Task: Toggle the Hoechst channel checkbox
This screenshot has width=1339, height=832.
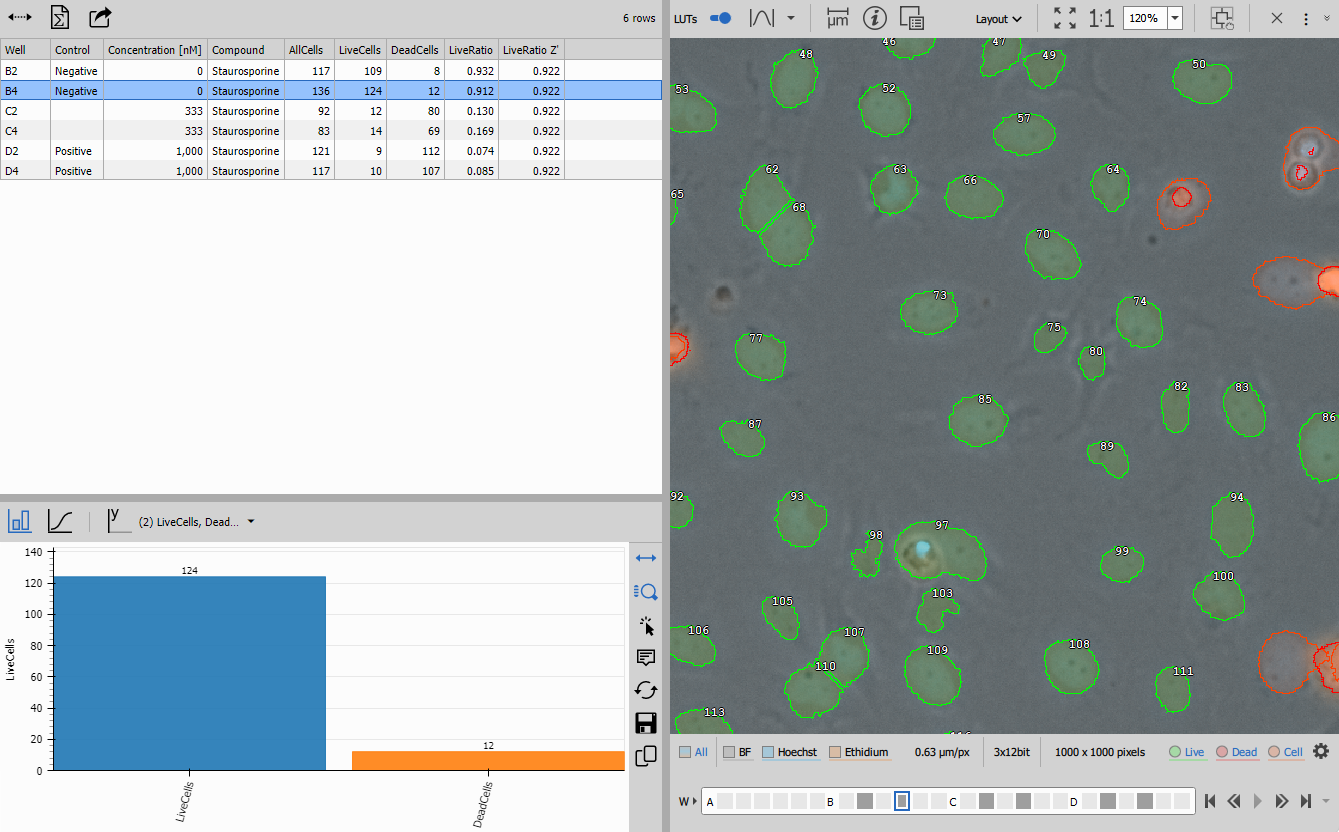Action: pos(768,752)
